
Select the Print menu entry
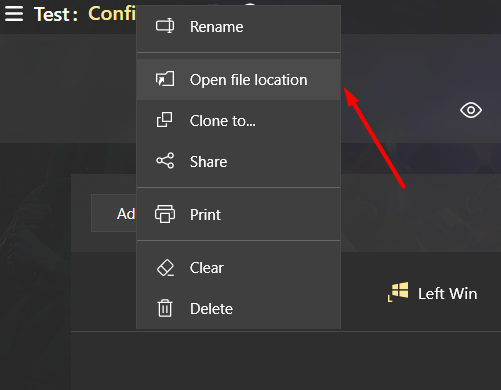click(239, 214)
